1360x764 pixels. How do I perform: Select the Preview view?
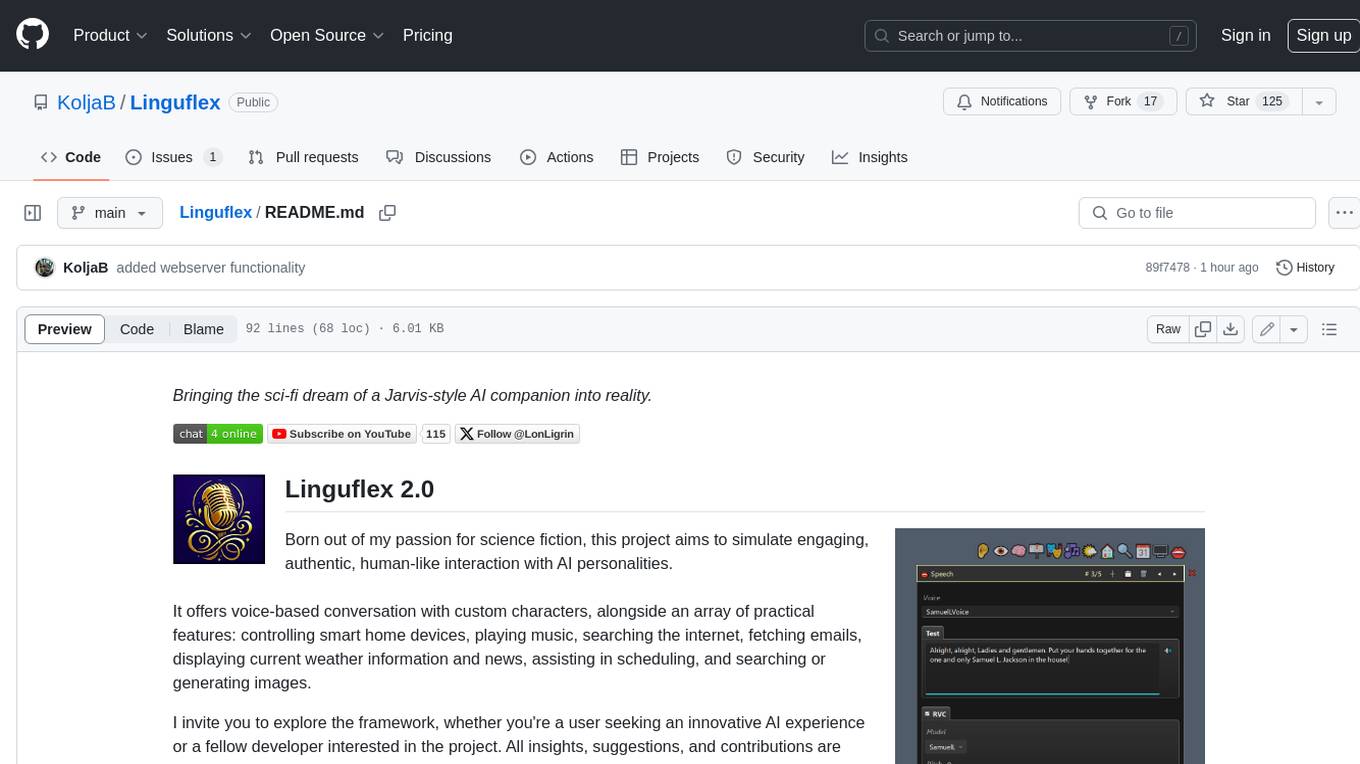pos(65,329)
